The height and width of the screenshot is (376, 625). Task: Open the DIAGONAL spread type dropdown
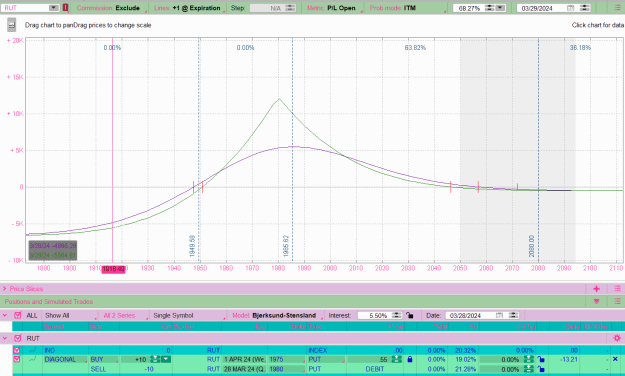point(65,359)
